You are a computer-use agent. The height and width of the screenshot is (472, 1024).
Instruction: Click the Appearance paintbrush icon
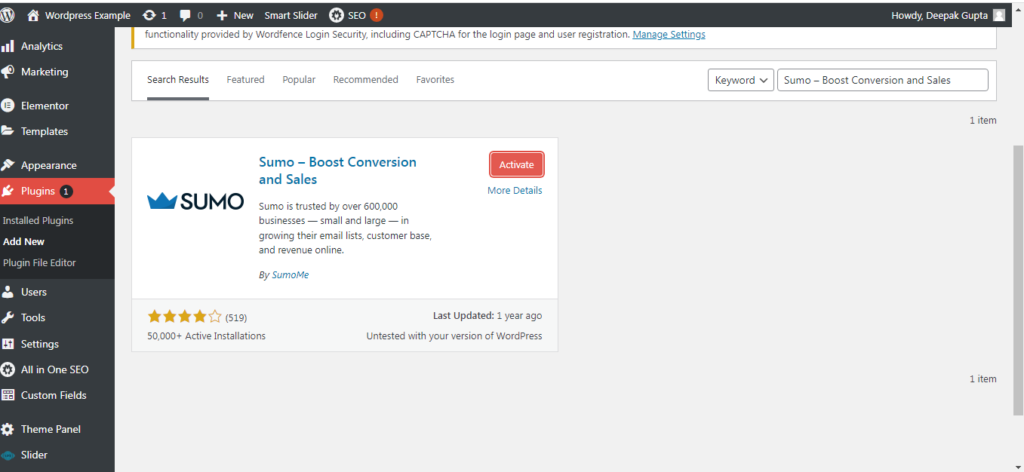[x=8, y=165]
